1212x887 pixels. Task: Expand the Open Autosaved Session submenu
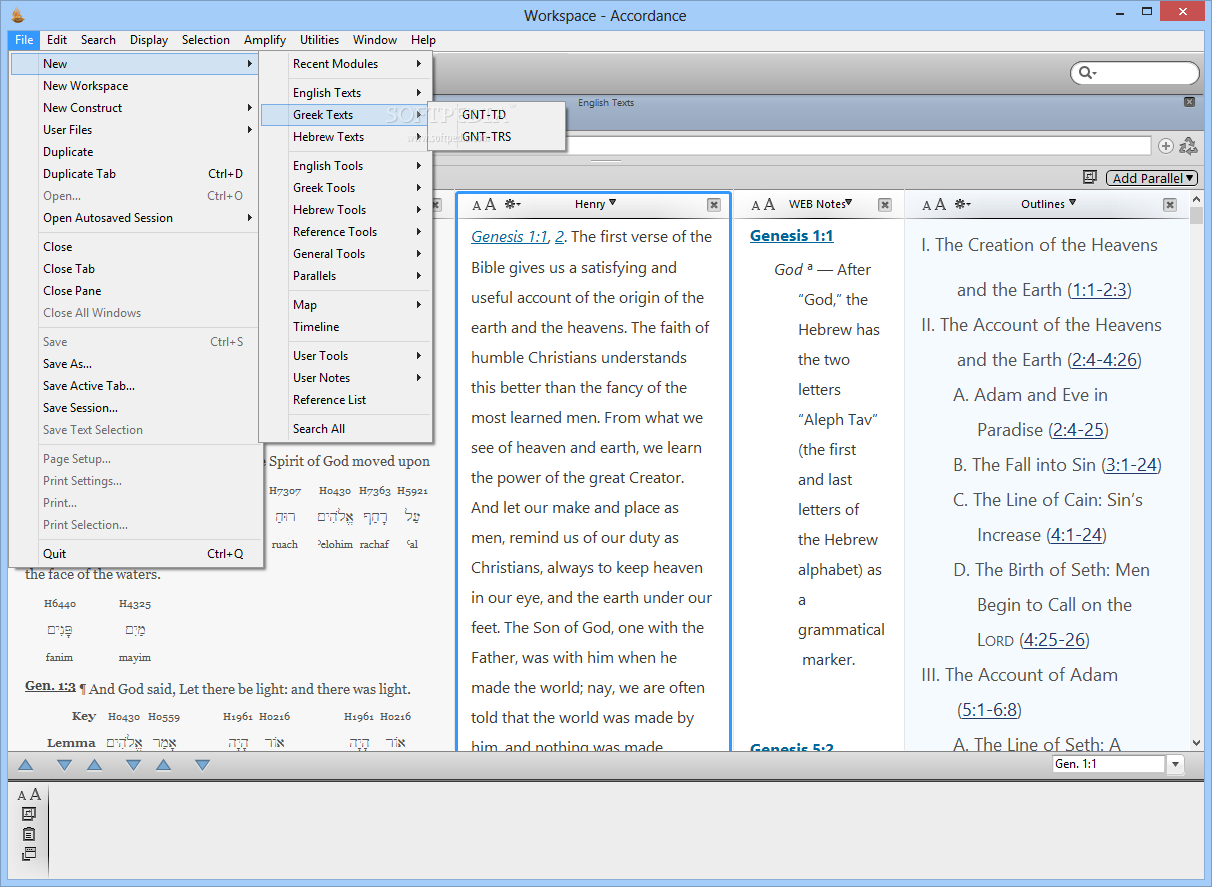point(136,218)
